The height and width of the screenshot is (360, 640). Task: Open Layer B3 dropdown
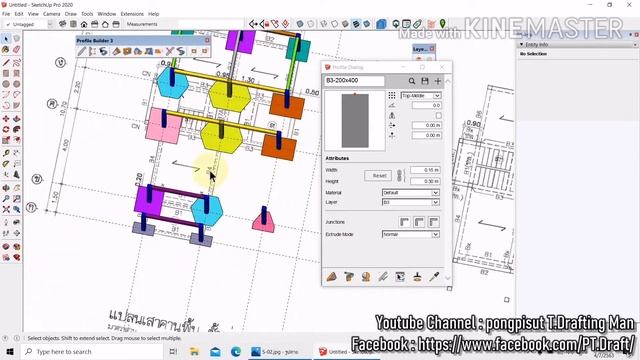click(x=411, y=202)
